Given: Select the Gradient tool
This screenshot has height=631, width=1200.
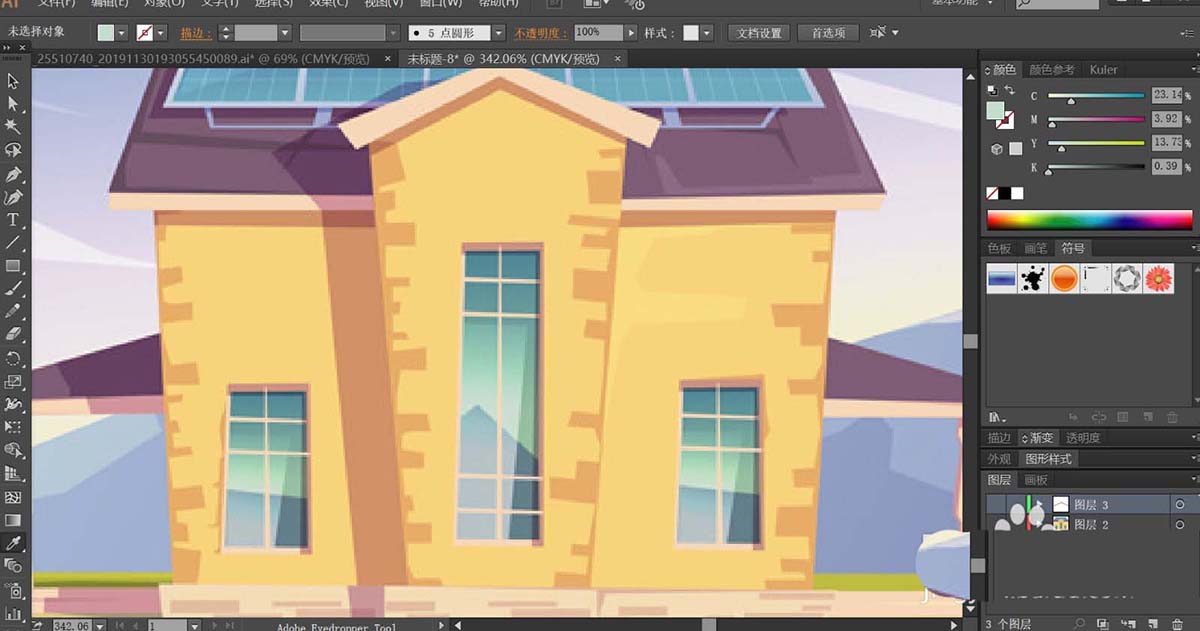Looking at the screenshot, I should tap(13, 520).
